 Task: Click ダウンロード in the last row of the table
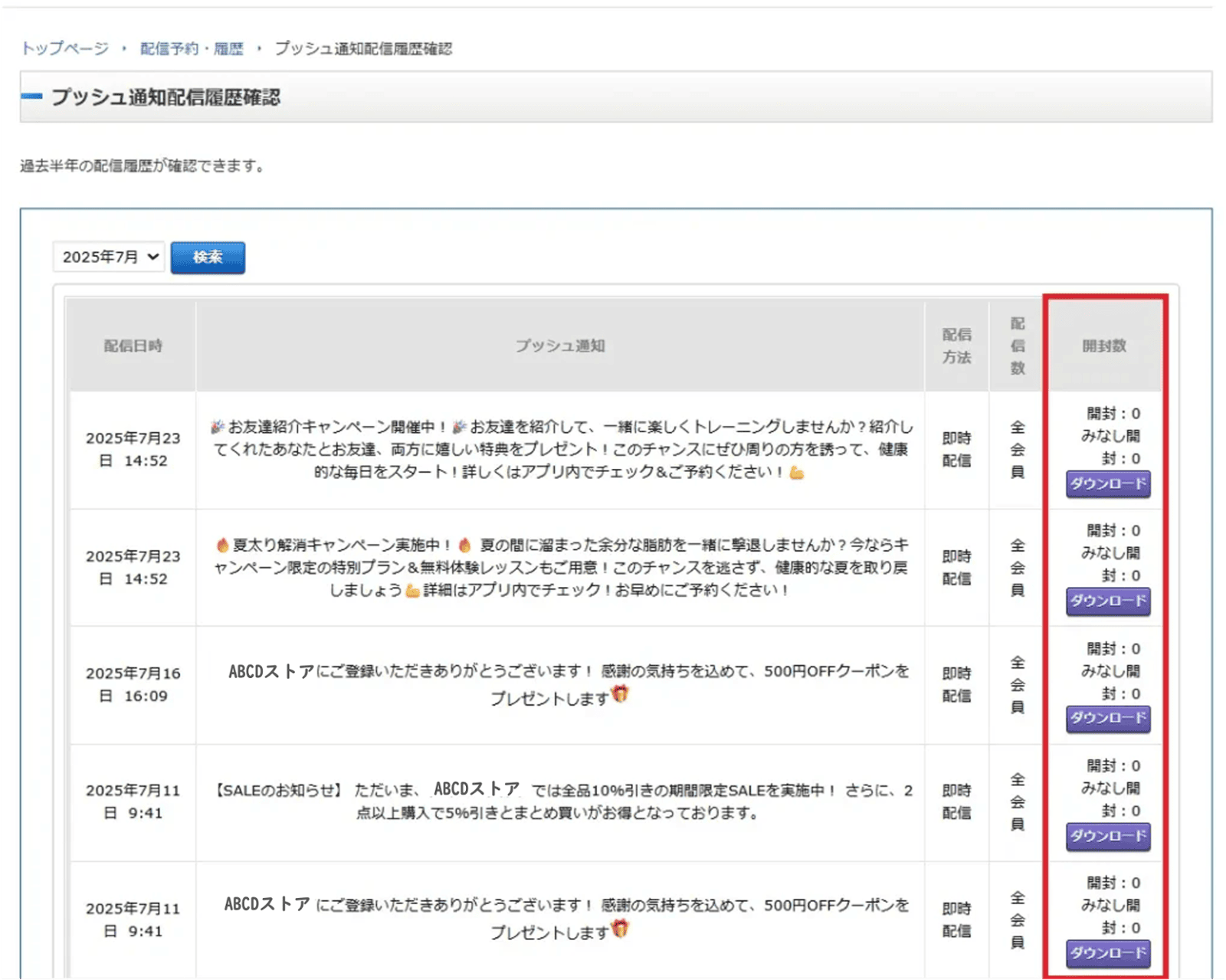click(x=1108, y=952)
